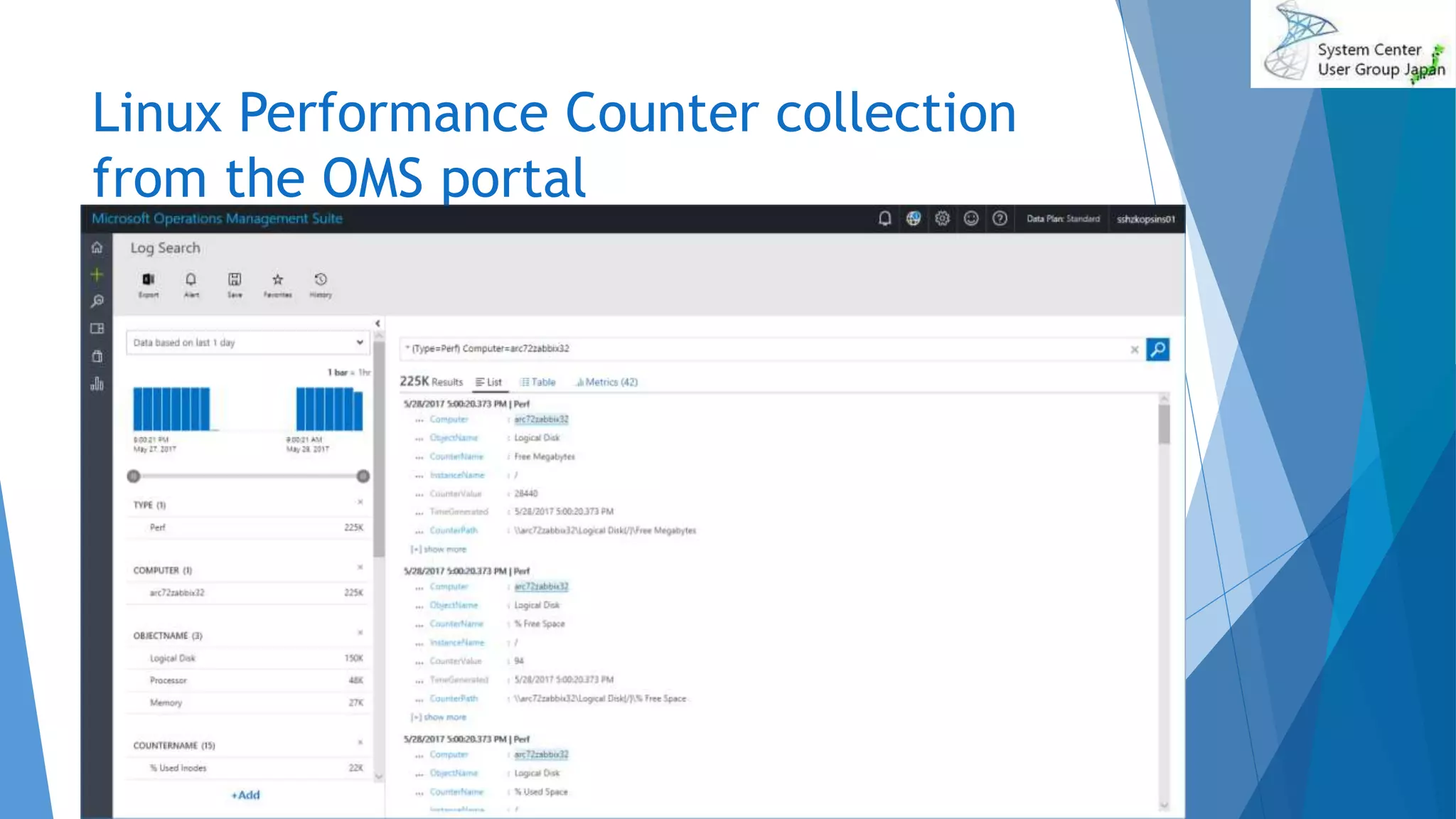Open the sshzkopsins01 account menu
1456x819 pixels.
point(1146,219)
